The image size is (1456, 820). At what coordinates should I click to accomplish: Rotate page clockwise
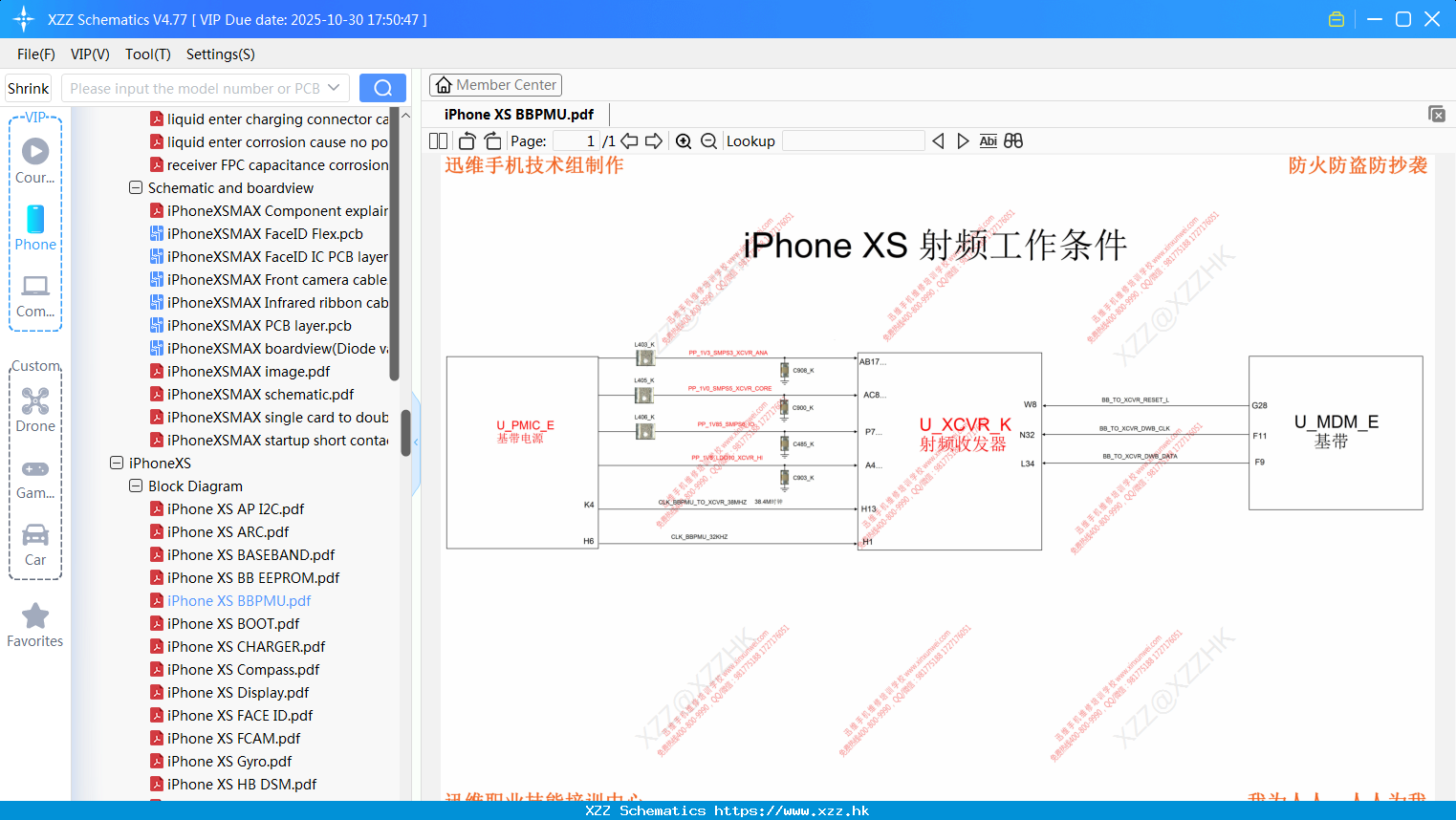(x=492, y=140)
